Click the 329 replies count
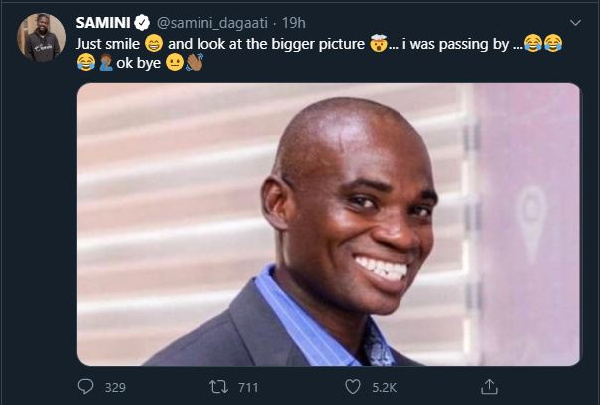This screenshot has height=405, width=600. pyautogui.click(x=114, y=386)
